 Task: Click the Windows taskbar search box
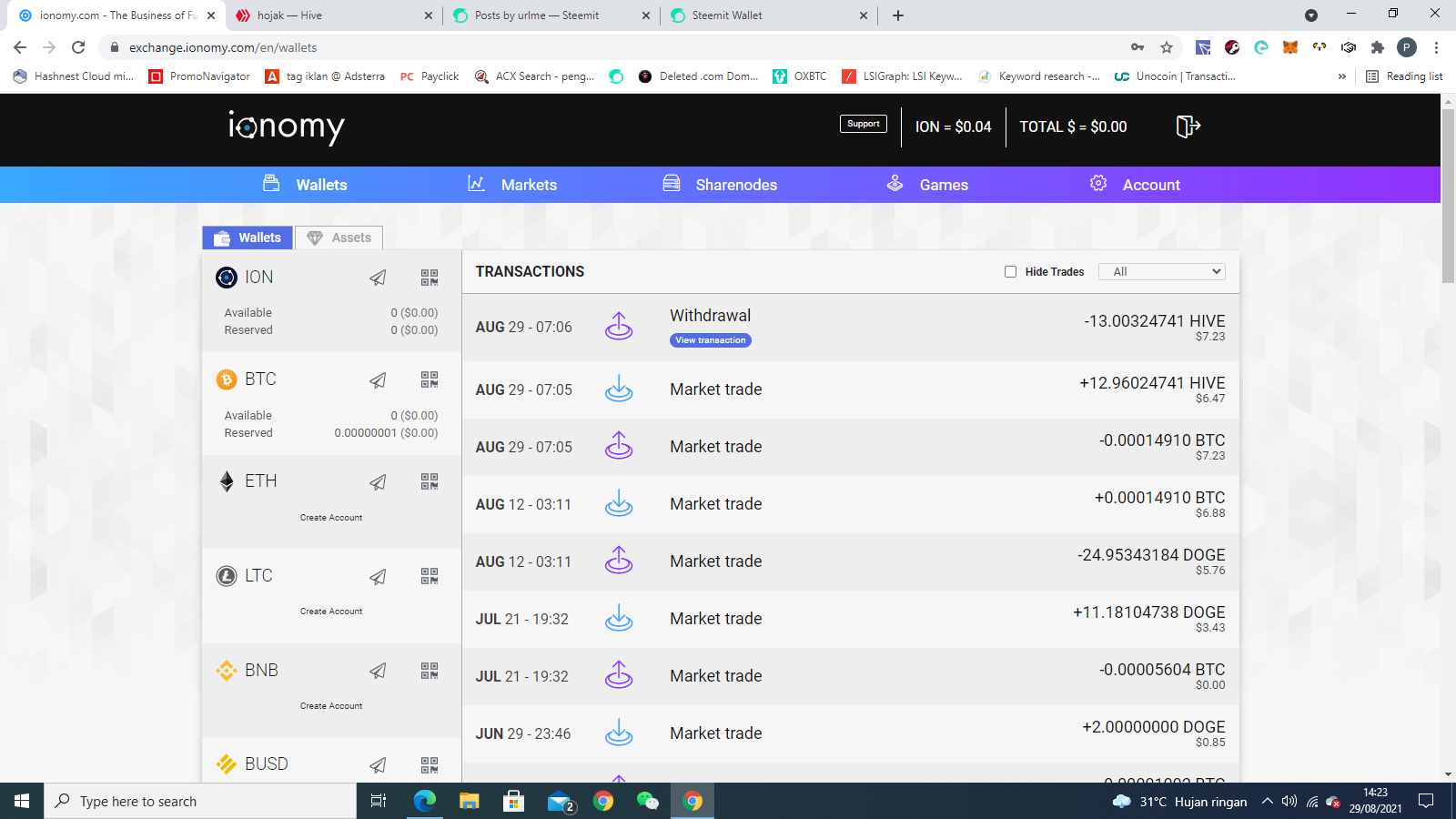pyautogui.click(x=200, y=802)
